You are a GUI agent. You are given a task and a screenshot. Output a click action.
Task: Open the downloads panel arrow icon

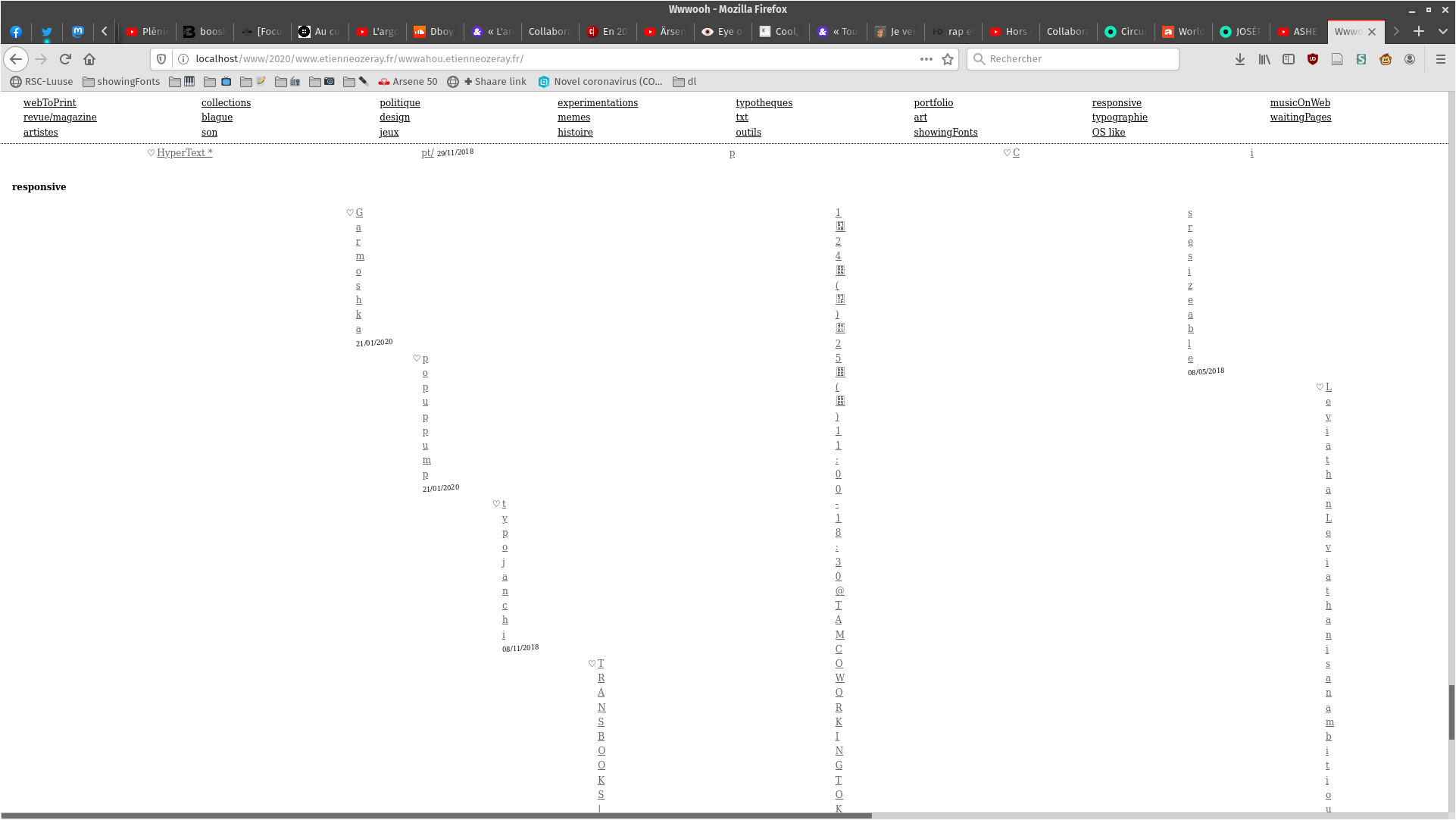point(1240,59)
